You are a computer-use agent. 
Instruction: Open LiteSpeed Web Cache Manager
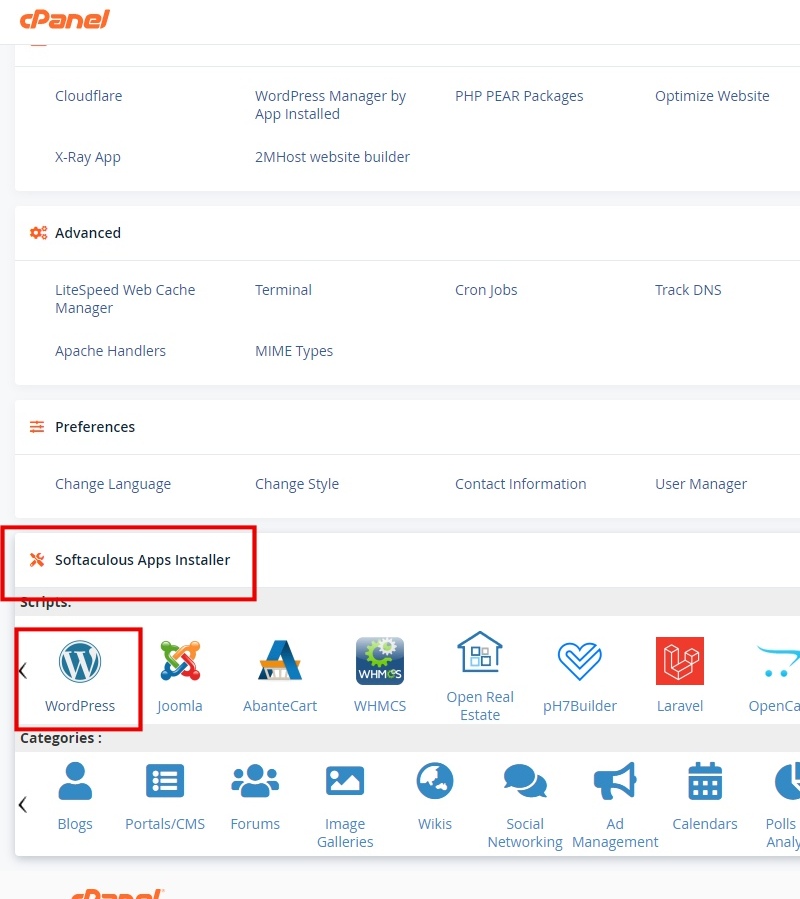point(125,299)
